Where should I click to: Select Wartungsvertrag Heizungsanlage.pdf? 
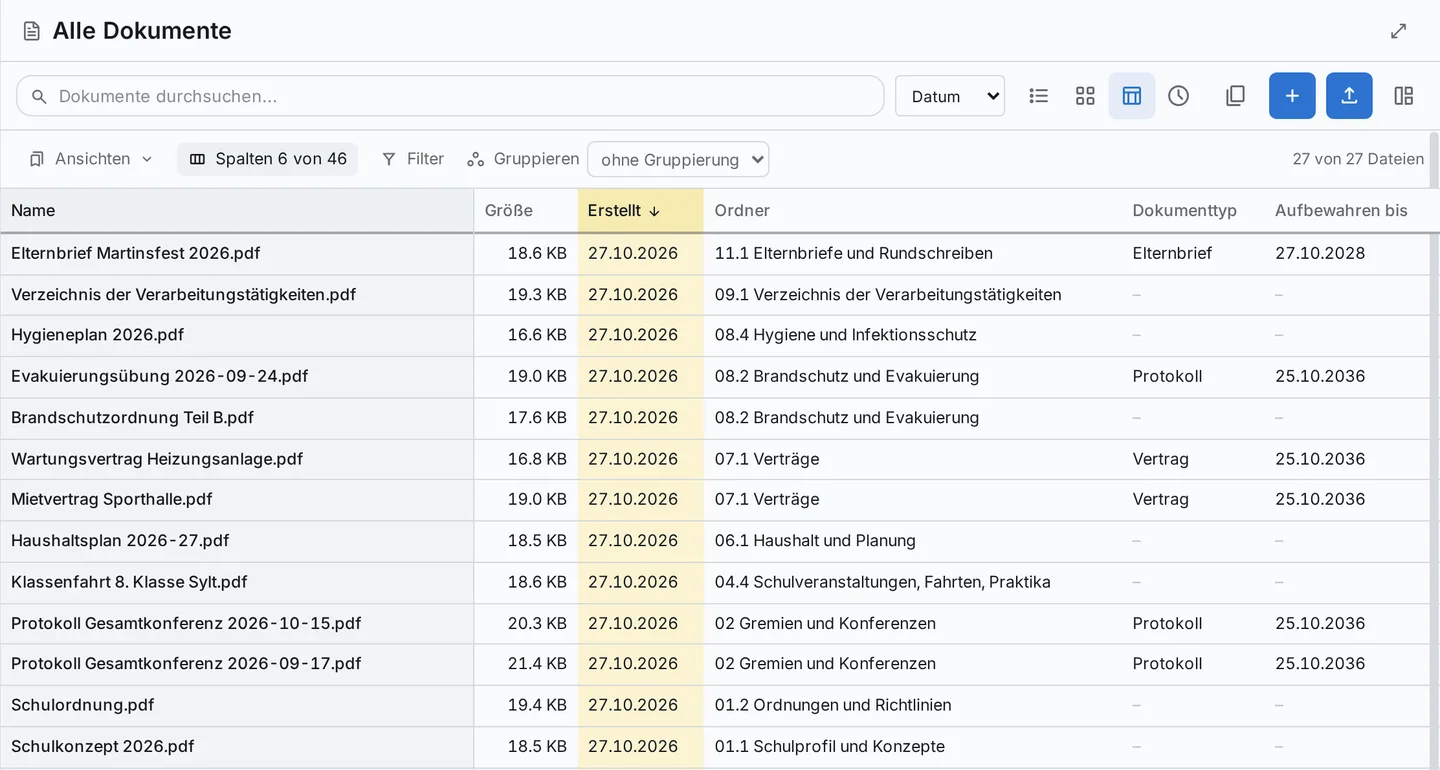click(x=157, y=459)
